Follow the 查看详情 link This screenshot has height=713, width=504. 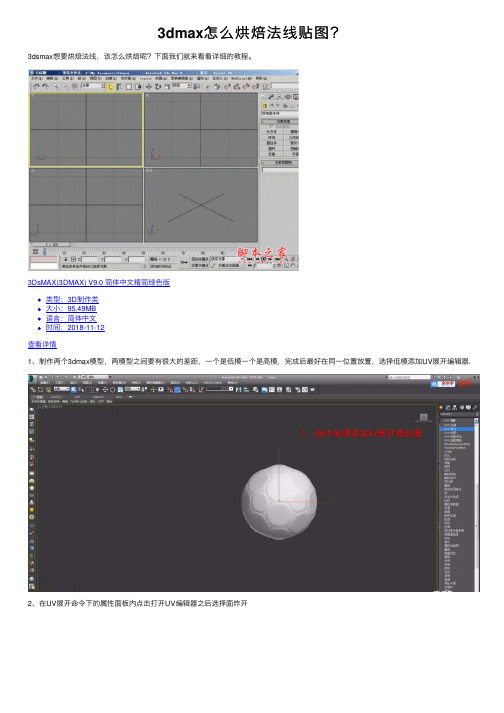(x=42, y=344)
